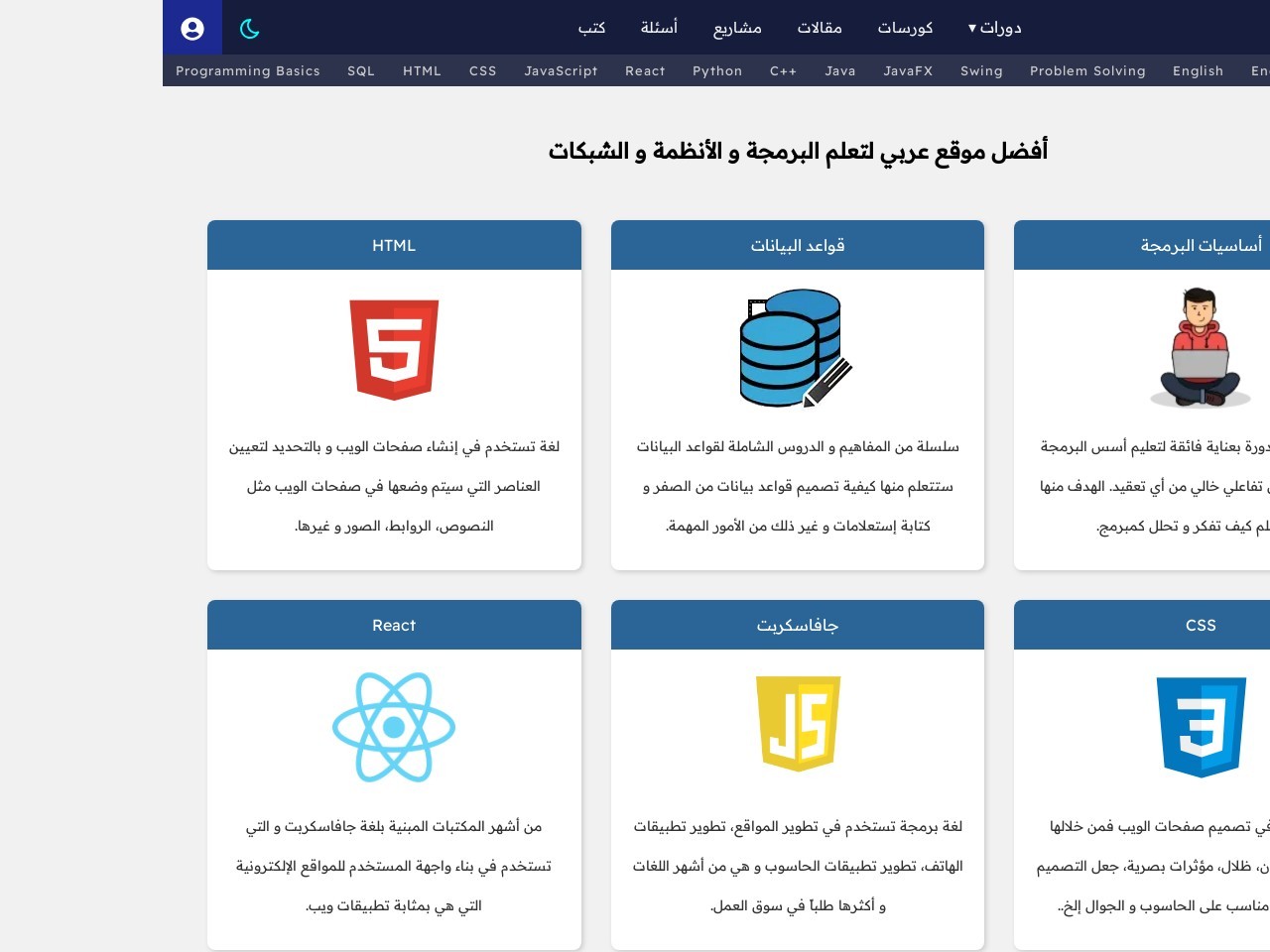Image resolution: width=1270 pixels, height=952 pixels.
Task: Open the user account icon
Action: pos(192,28)
